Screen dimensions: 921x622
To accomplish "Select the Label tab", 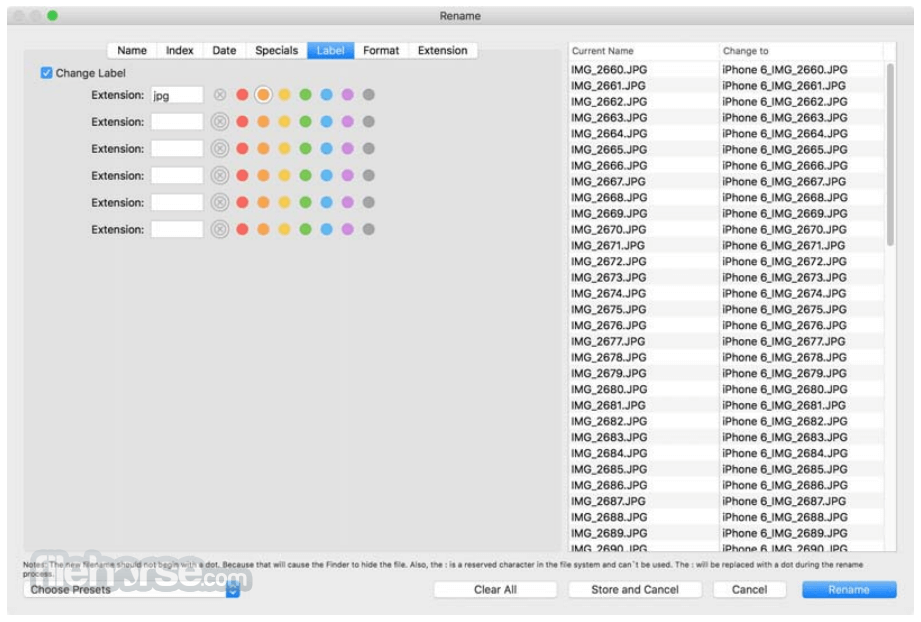I will (330, 51).
